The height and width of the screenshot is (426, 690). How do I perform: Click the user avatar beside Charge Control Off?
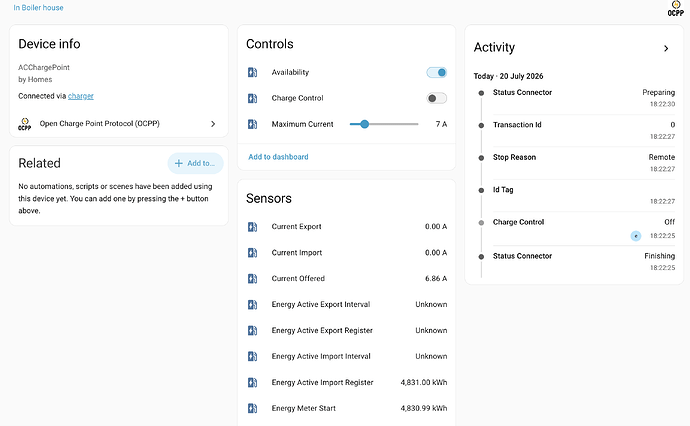635,236
